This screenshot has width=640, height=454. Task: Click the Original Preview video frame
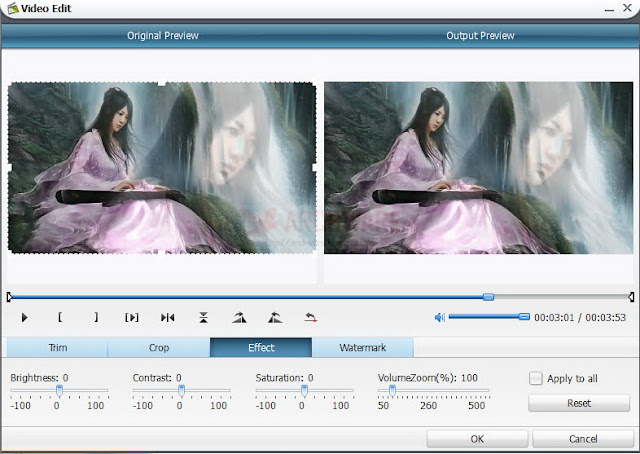click(162, 168)
